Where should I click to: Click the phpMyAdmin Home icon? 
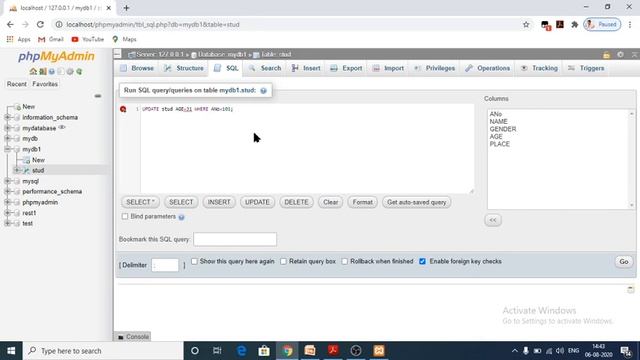(x=33, y=71)
